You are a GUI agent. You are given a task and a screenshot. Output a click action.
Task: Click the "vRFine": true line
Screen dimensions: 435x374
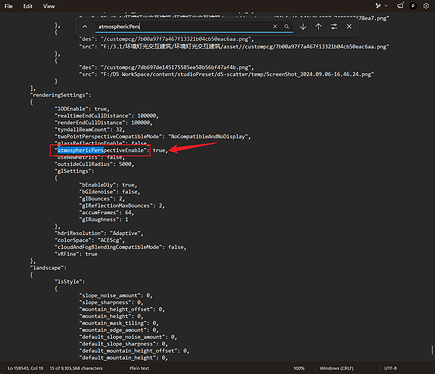pos(76,254)
